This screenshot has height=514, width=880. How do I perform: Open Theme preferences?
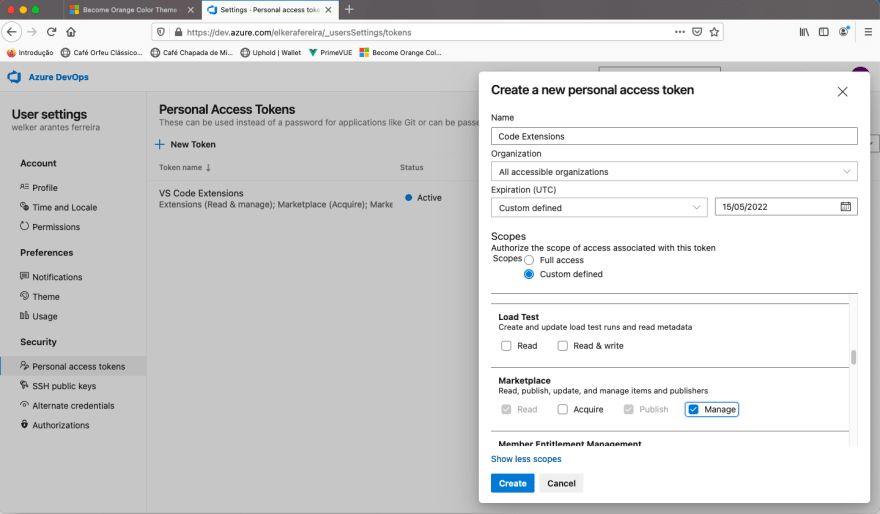(45, 296)
